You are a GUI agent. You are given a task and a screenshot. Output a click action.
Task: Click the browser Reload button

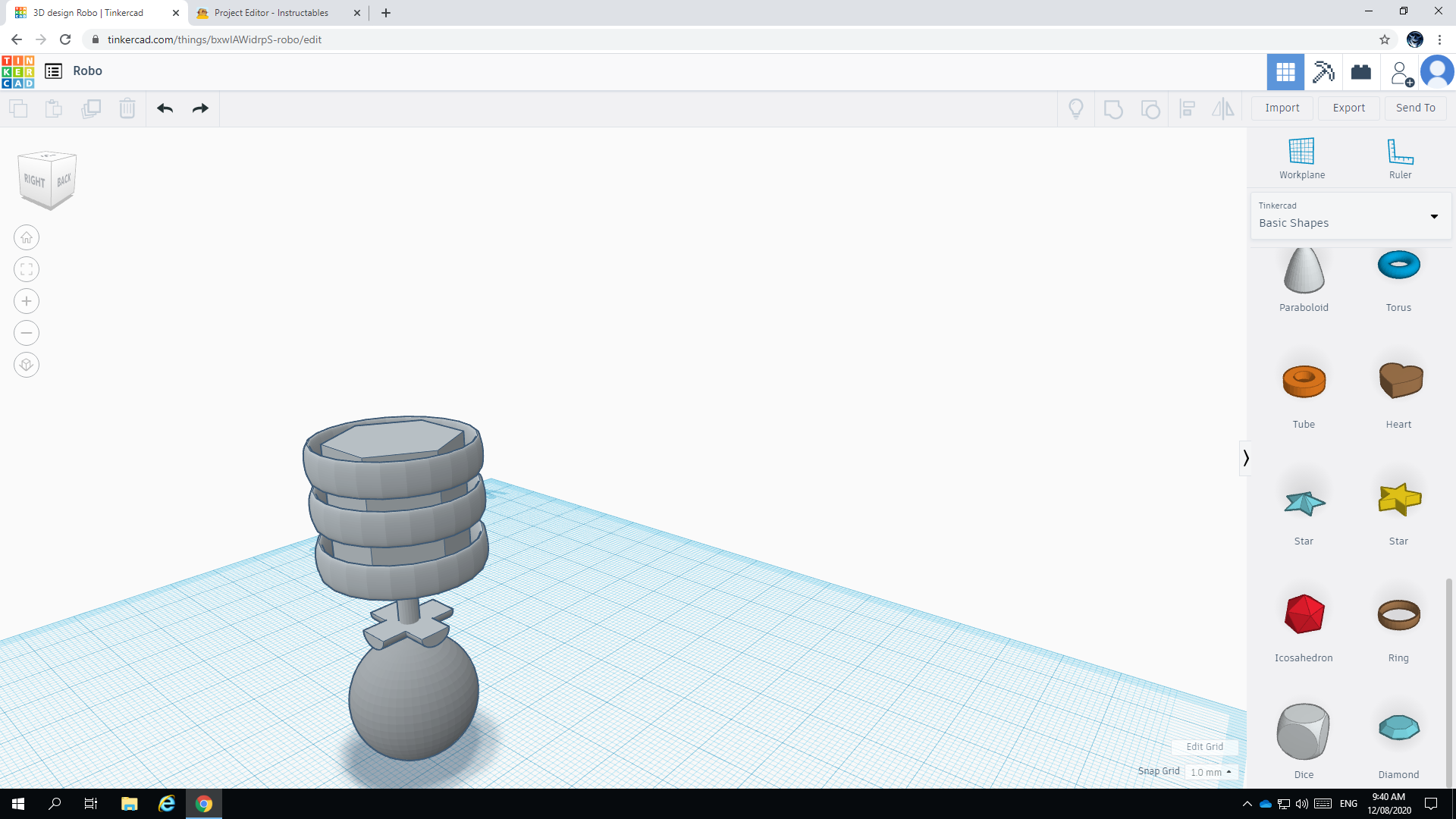coord(65,39)
